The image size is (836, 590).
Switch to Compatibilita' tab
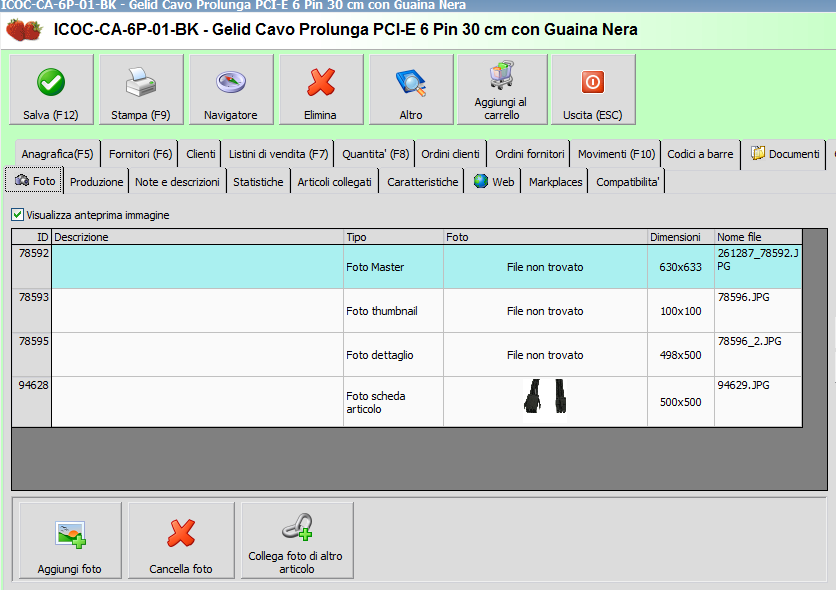pos(628,182)
